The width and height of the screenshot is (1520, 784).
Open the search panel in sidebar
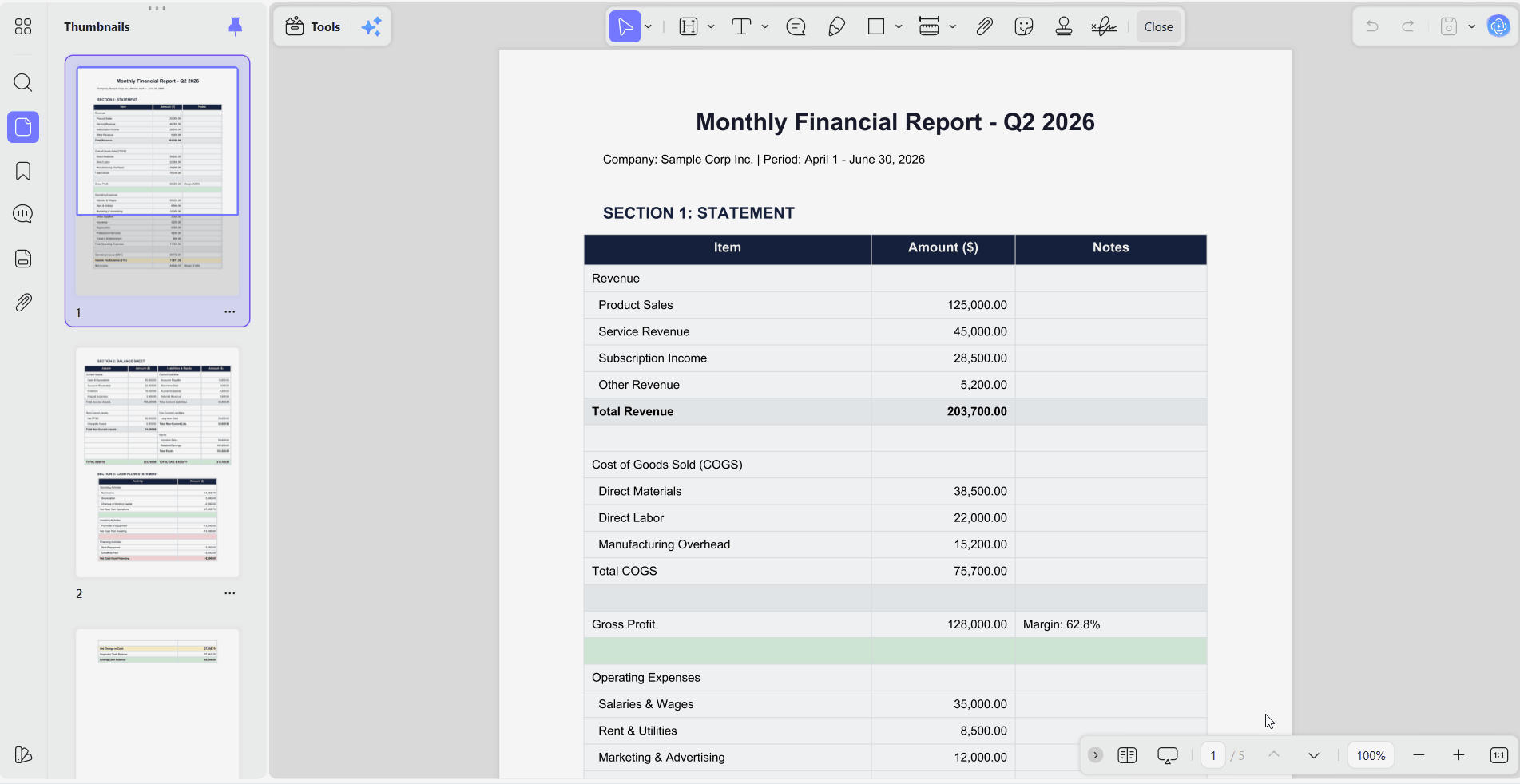[x=23, y=82]
